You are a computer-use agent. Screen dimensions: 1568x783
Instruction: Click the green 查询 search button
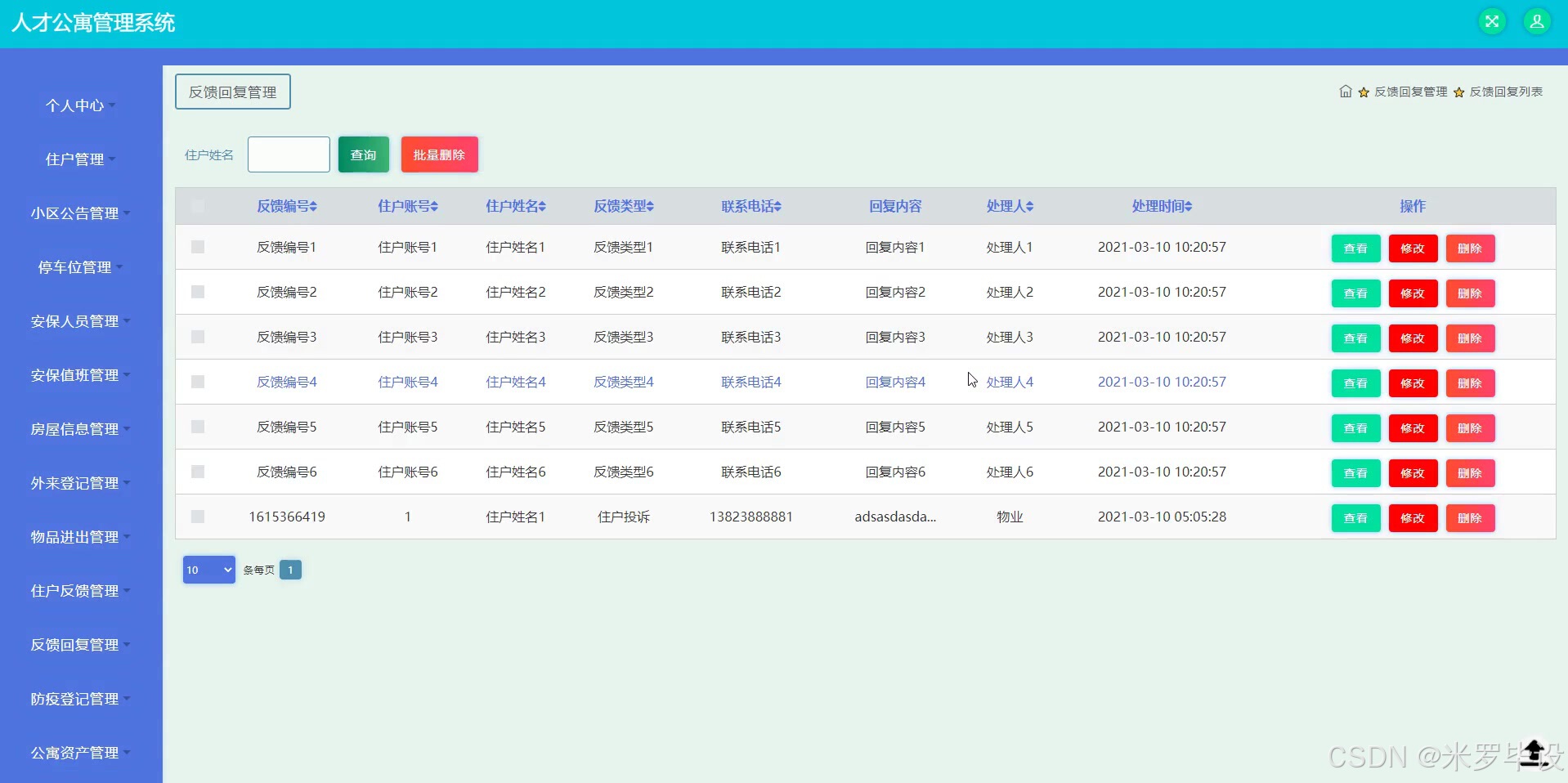(x=364, y=154)
